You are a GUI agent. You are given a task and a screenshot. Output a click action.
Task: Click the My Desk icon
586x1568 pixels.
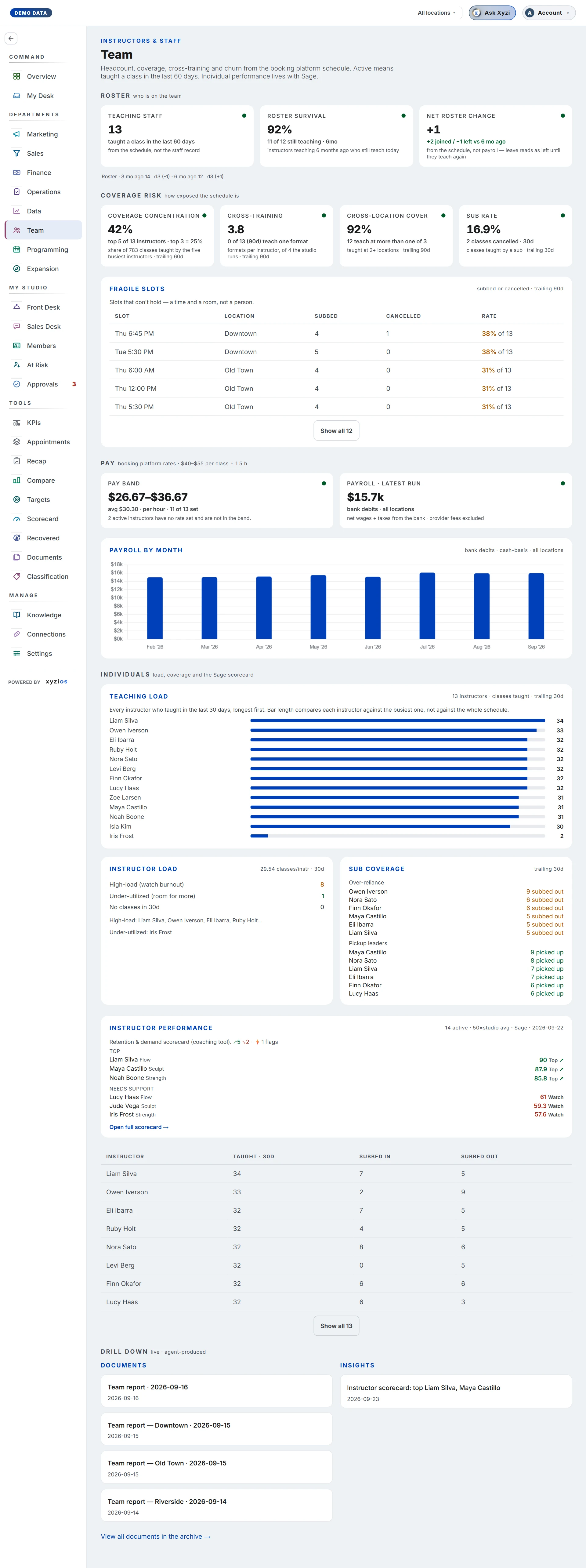pos(16,96)
